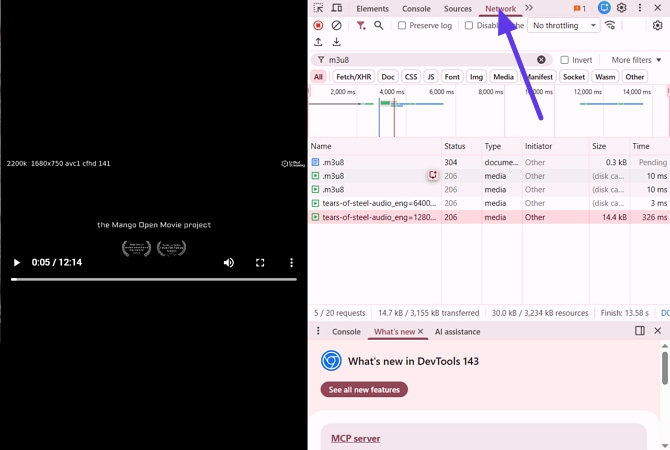The width and height of the screenshot is (670, 450).
Task: Sort requests by Type column
Action: 502,146
